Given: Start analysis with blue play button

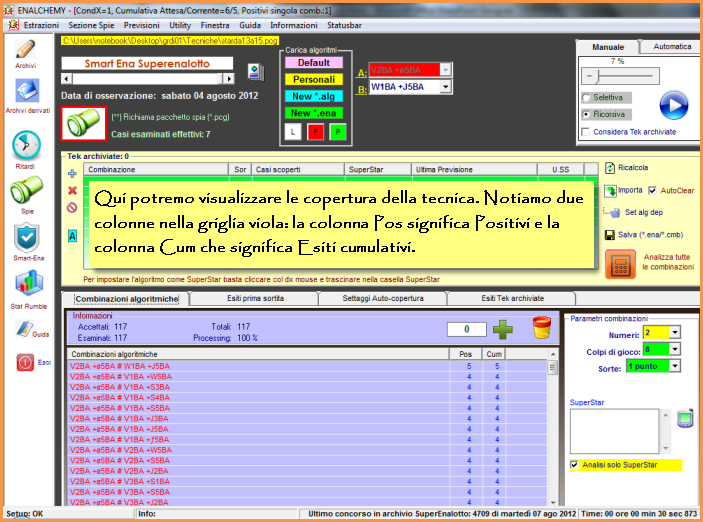Looking at the screenshot, I should tap(674, 105).
